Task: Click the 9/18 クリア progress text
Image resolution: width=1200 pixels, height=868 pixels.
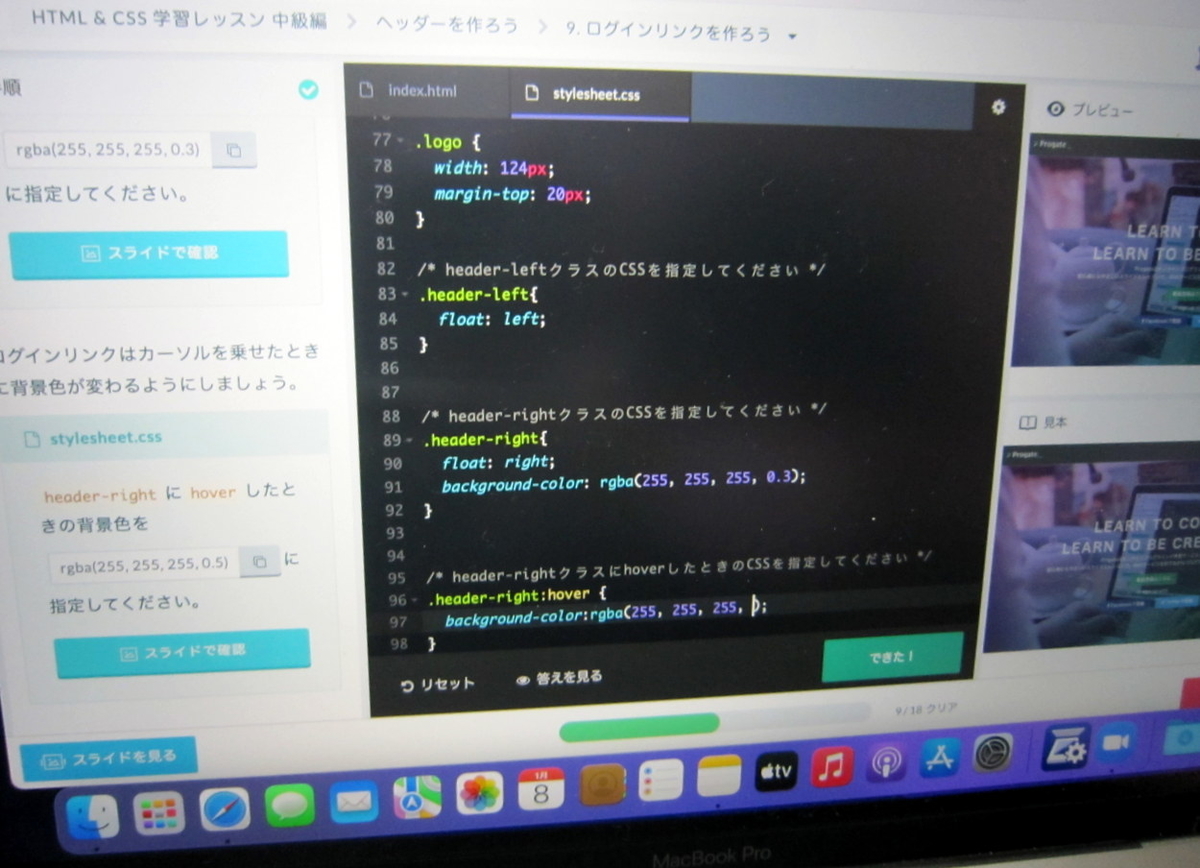Action: pos(925,708)
